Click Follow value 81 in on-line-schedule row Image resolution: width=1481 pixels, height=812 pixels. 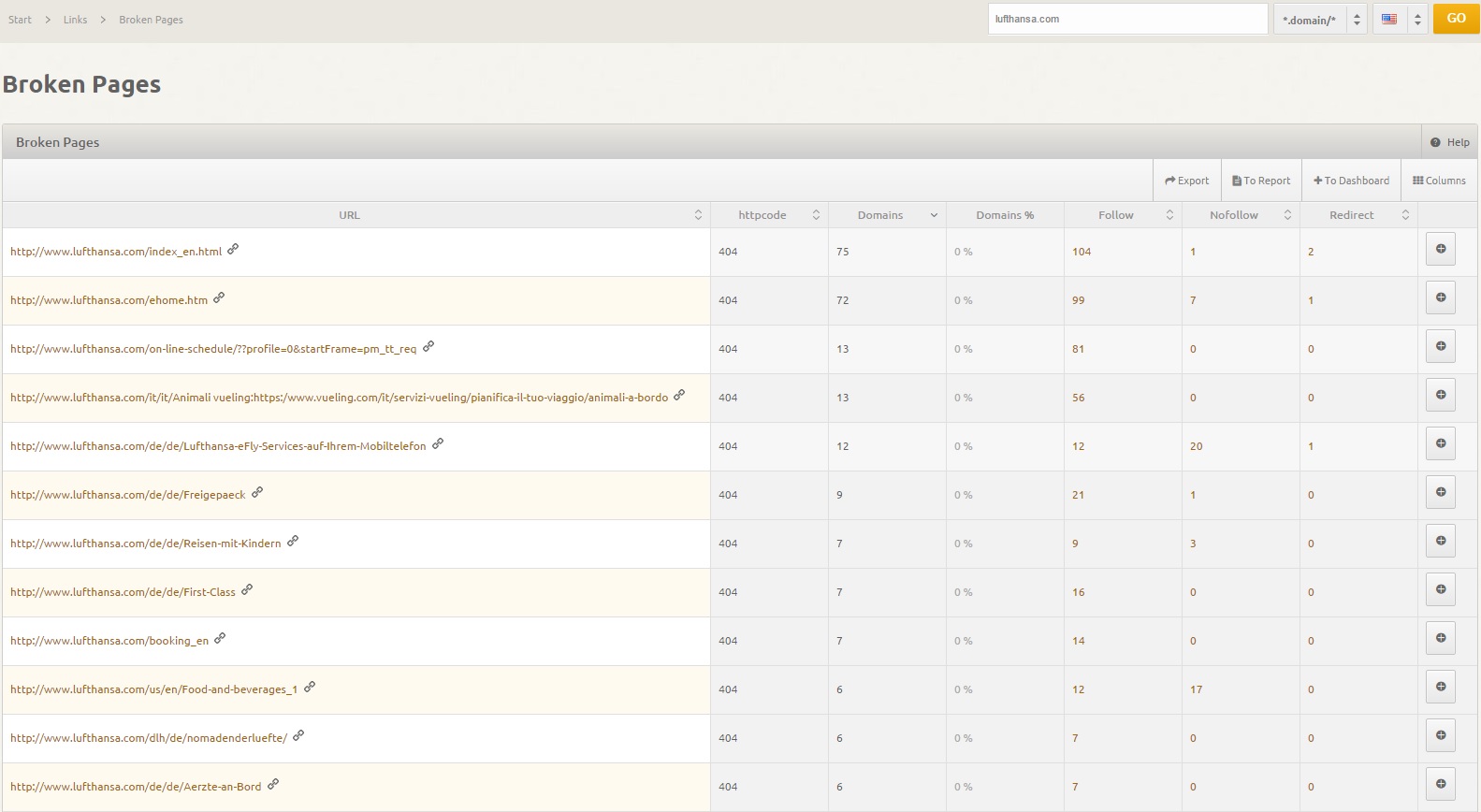point(1078,349)
